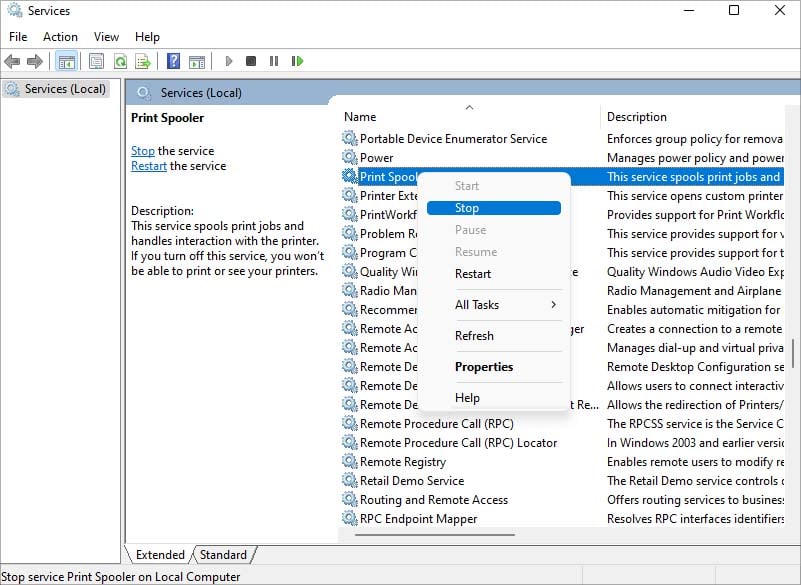Viewport: 801px width, 585px height.
Task: Click the Restart the service link
Action: click(149, 166)
